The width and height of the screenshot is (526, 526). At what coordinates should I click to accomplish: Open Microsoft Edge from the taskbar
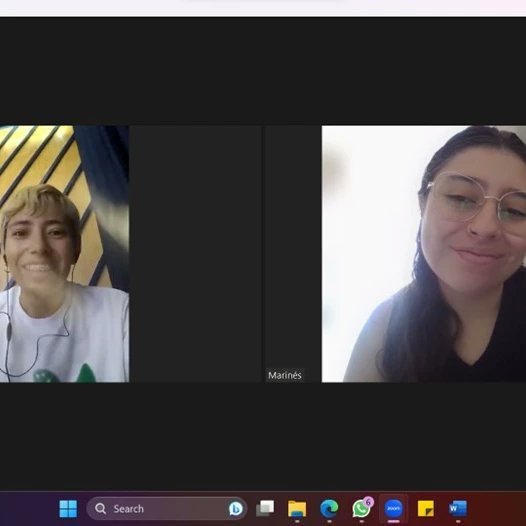(329, 509)
